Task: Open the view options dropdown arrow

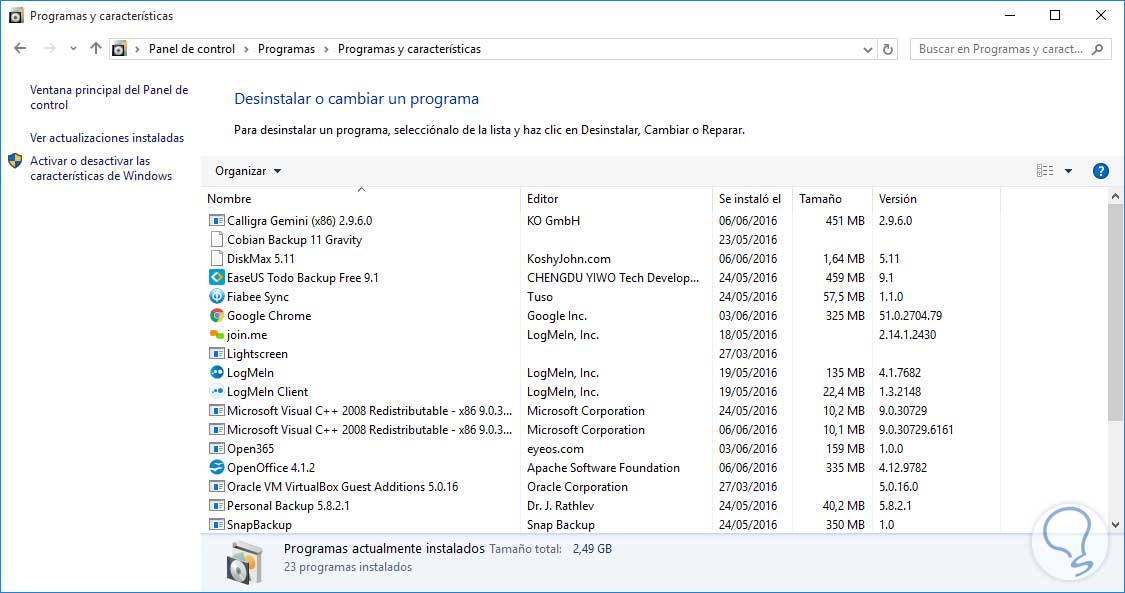Action: [x=1068, y=171]
